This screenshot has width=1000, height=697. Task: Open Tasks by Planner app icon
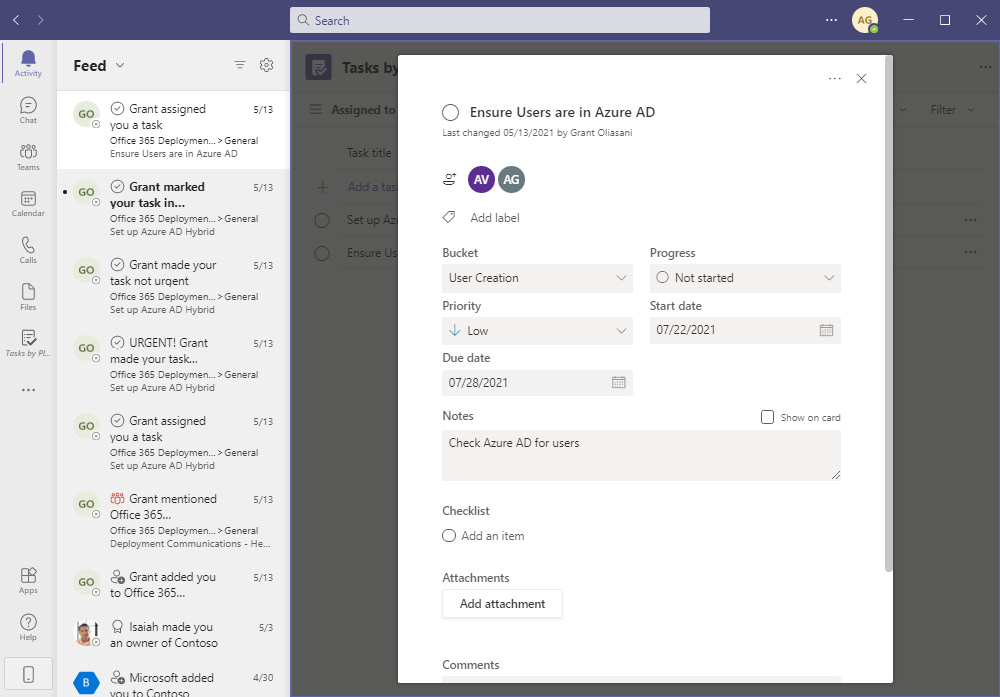point(28,343)
